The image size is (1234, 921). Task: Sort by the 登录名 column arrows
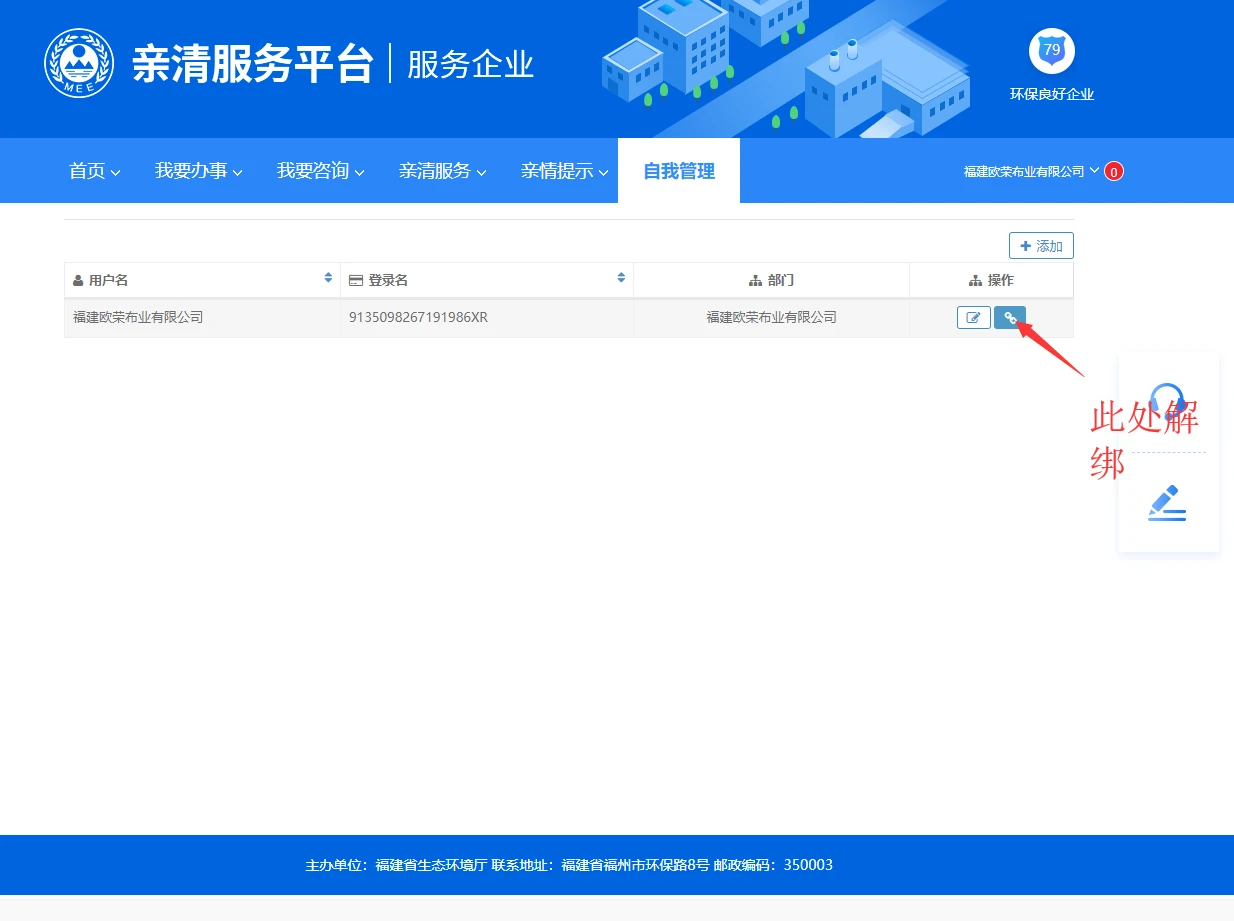(x=621, y=278)
